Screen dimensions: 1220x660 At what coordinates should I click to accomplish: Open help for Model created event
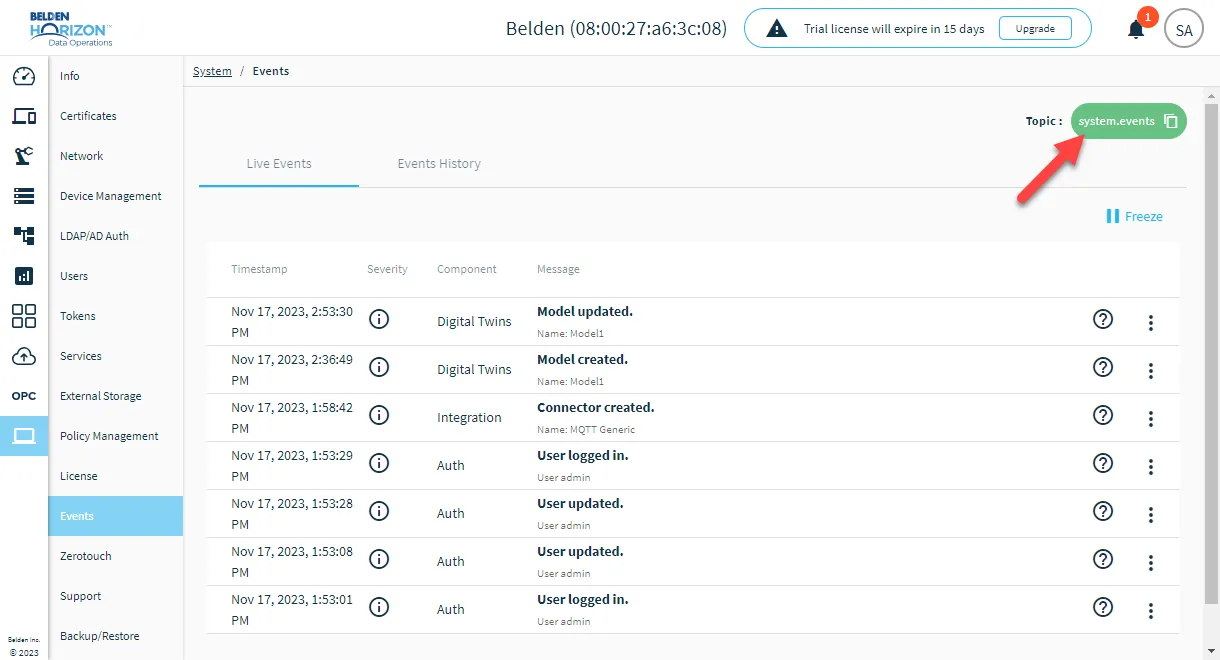(x=1103, y=367)
